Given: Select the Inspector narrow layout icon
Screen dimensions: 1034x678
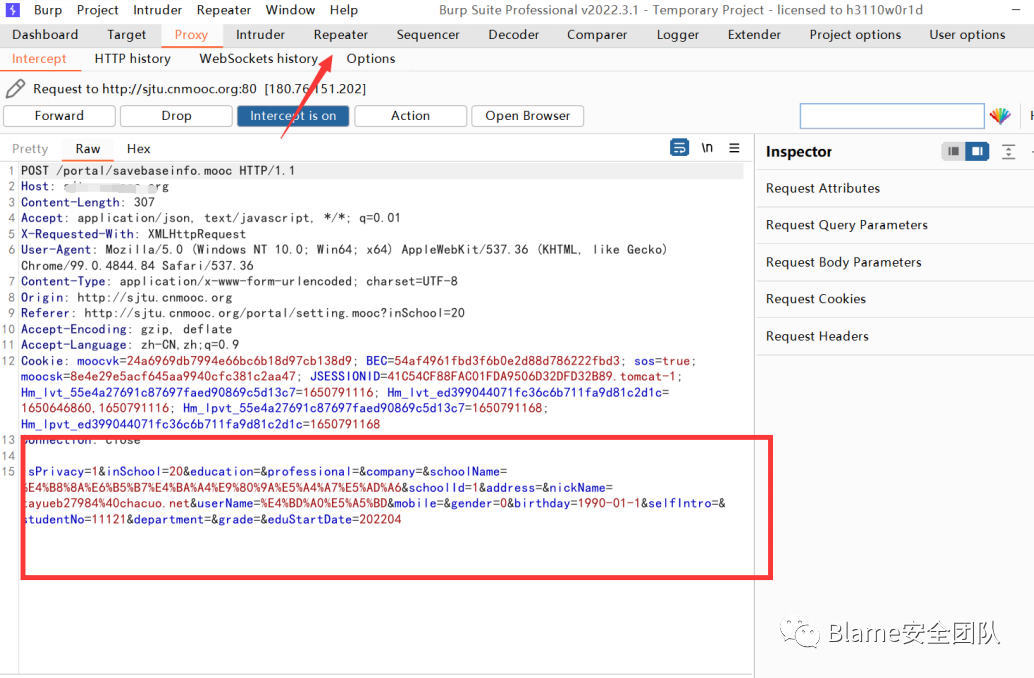Looking at the screenshot, I should (953, 152).
